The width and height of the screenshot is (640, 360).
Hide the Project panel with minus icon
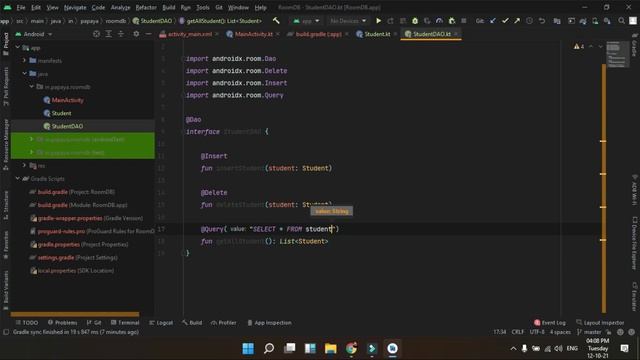149,34
